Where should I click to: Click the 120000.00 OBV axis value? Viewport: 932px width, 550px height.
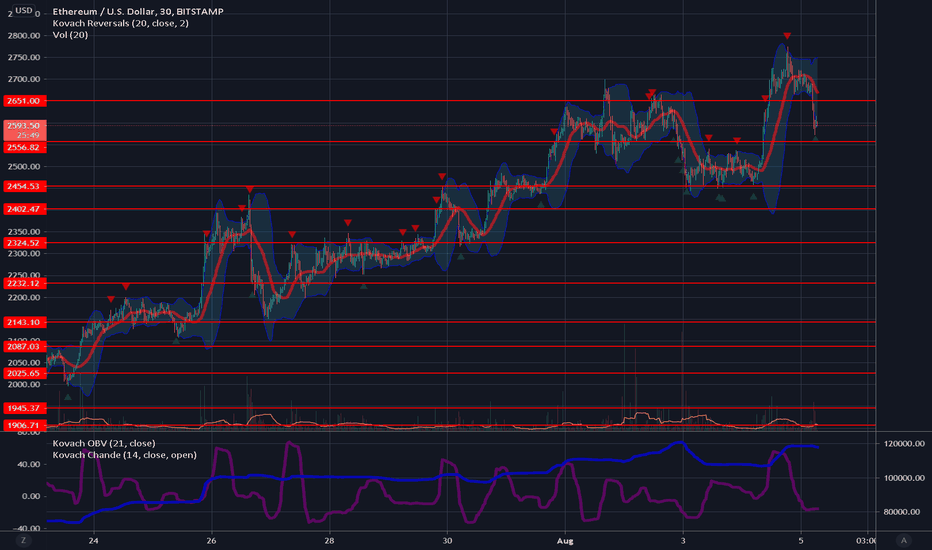coord(904,444)
